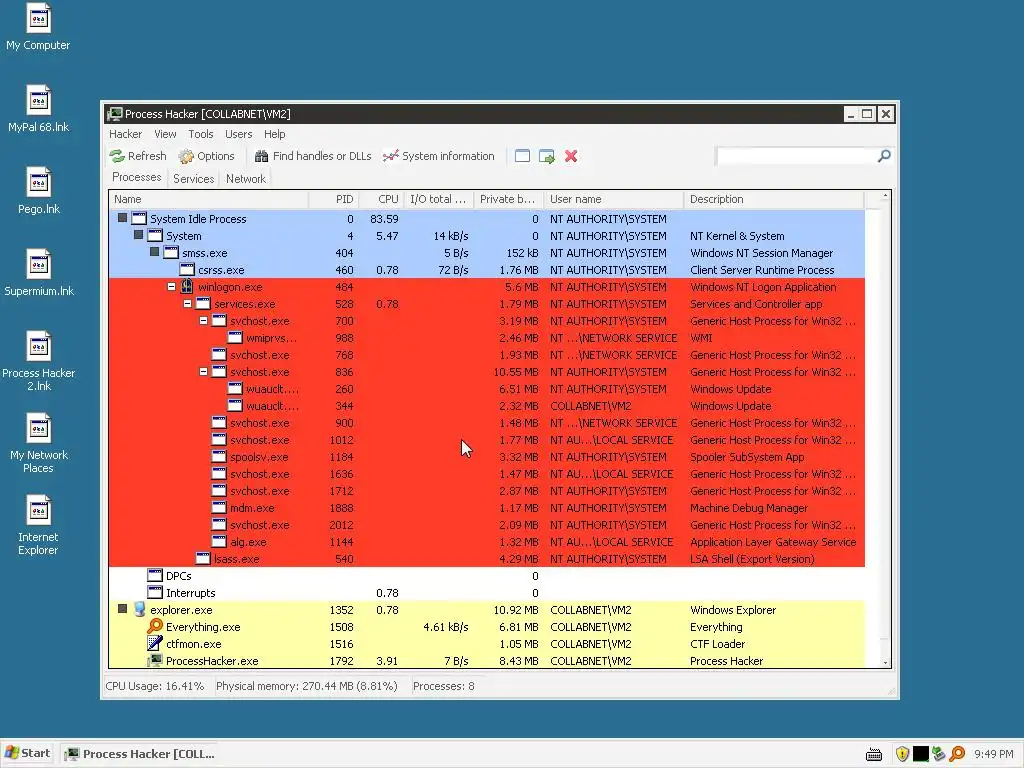1024x768 pixels.
Task: Click the on-screen keyboard tray icon
Action: click(x=874, y=754)
